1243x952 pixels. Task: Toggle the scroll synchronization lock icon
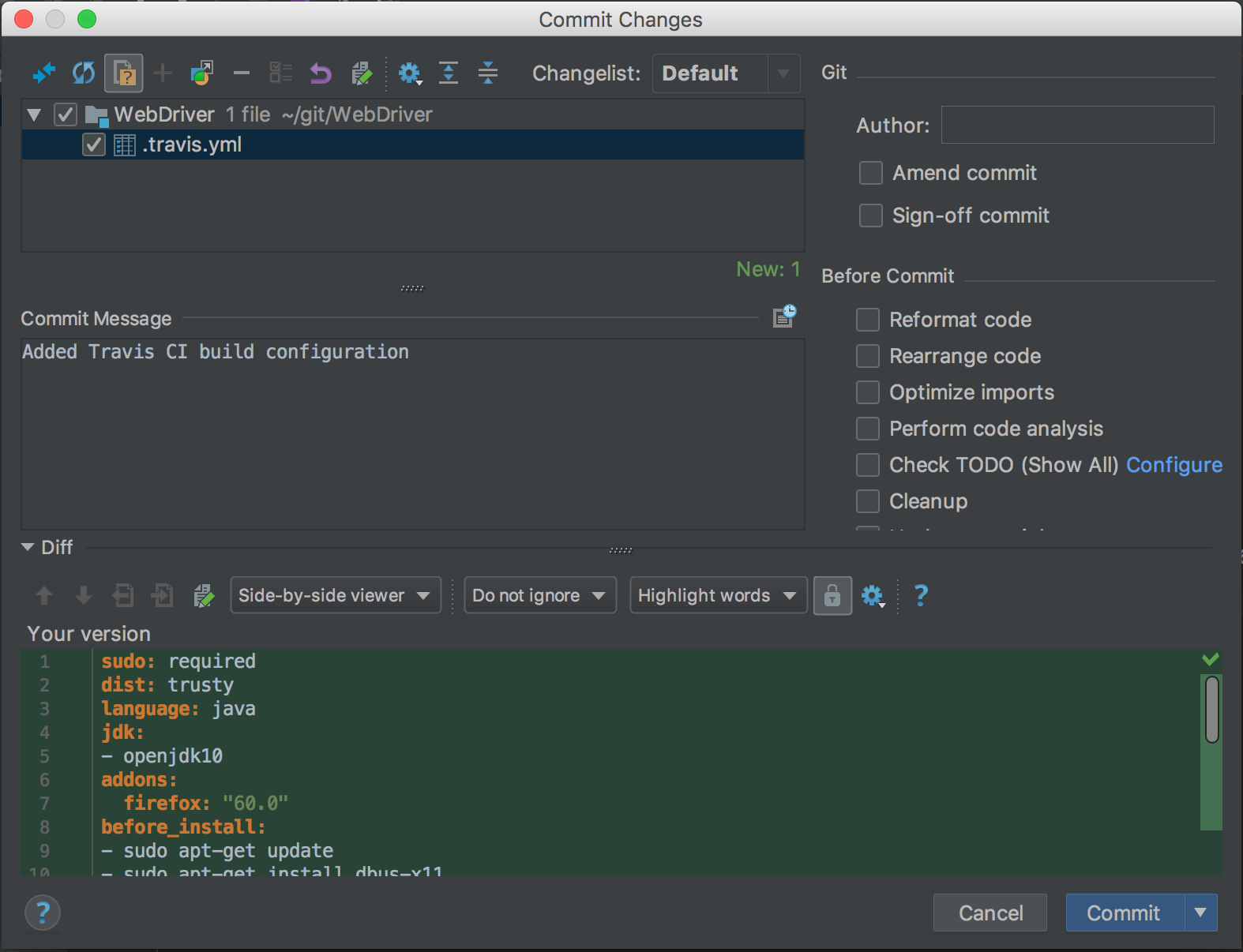point(832,595)
